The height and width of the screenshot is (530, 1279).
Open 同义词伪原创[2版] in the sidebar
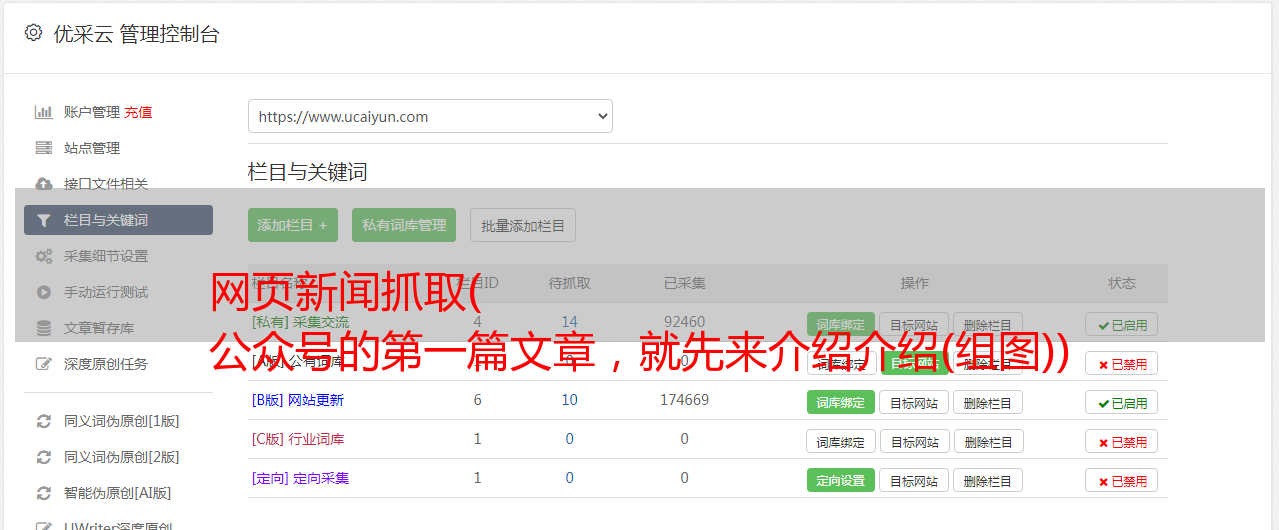tap(122, 457)
